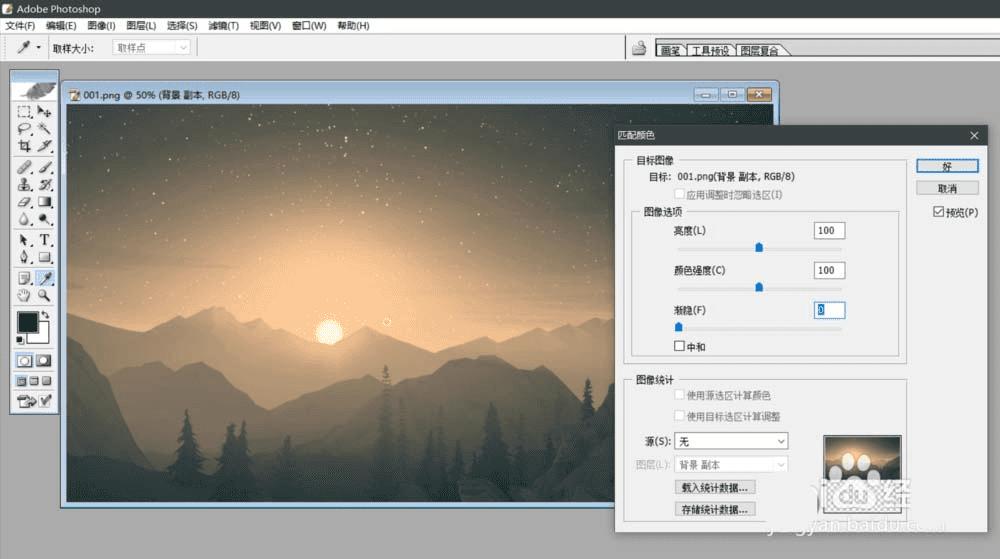Viewport: 1000px width, 559px height.
Task: Adjust the 颜色强度 color intensity slider handle
Action: (x=759, y=287)
